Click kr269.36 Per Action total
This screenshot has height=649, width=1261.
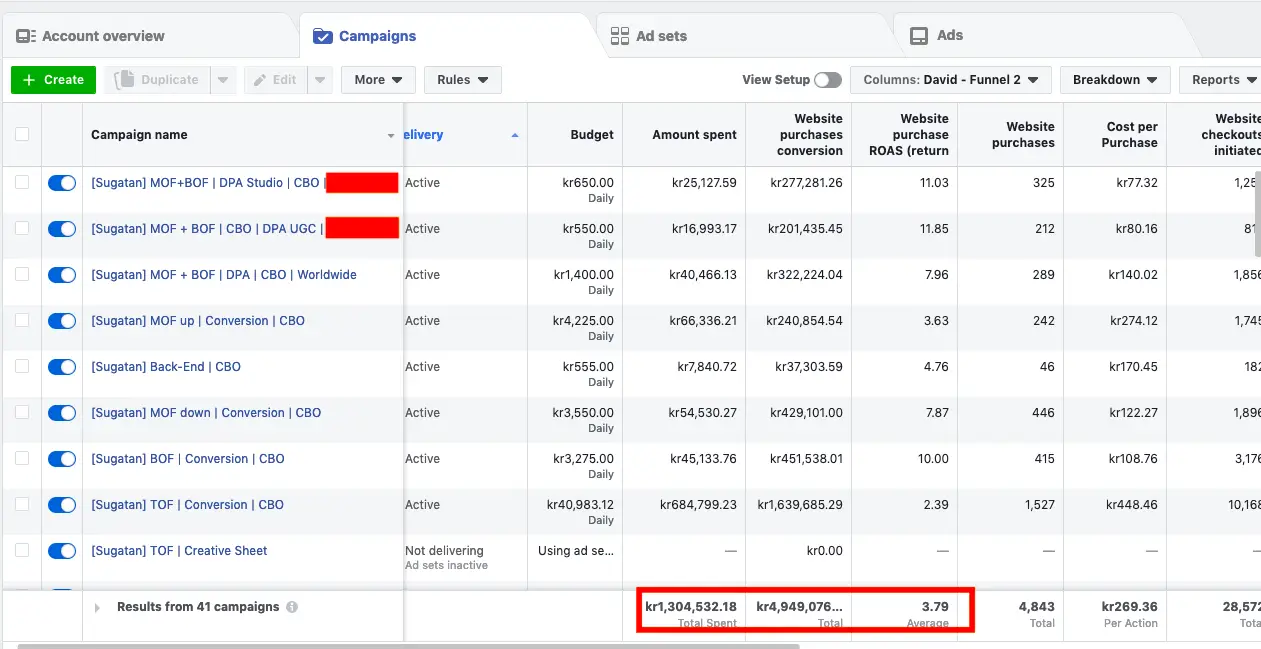1129,607
